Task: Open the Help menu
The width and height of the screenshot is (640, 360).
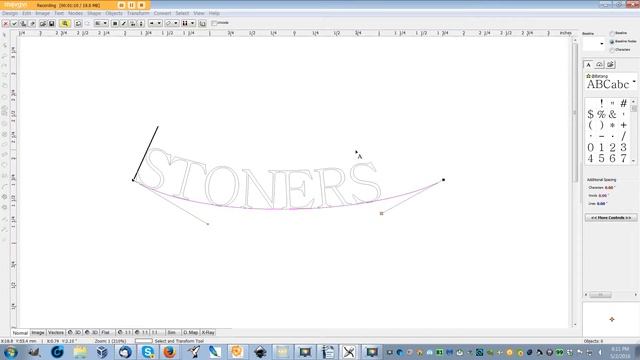Action: coord(214,13)
